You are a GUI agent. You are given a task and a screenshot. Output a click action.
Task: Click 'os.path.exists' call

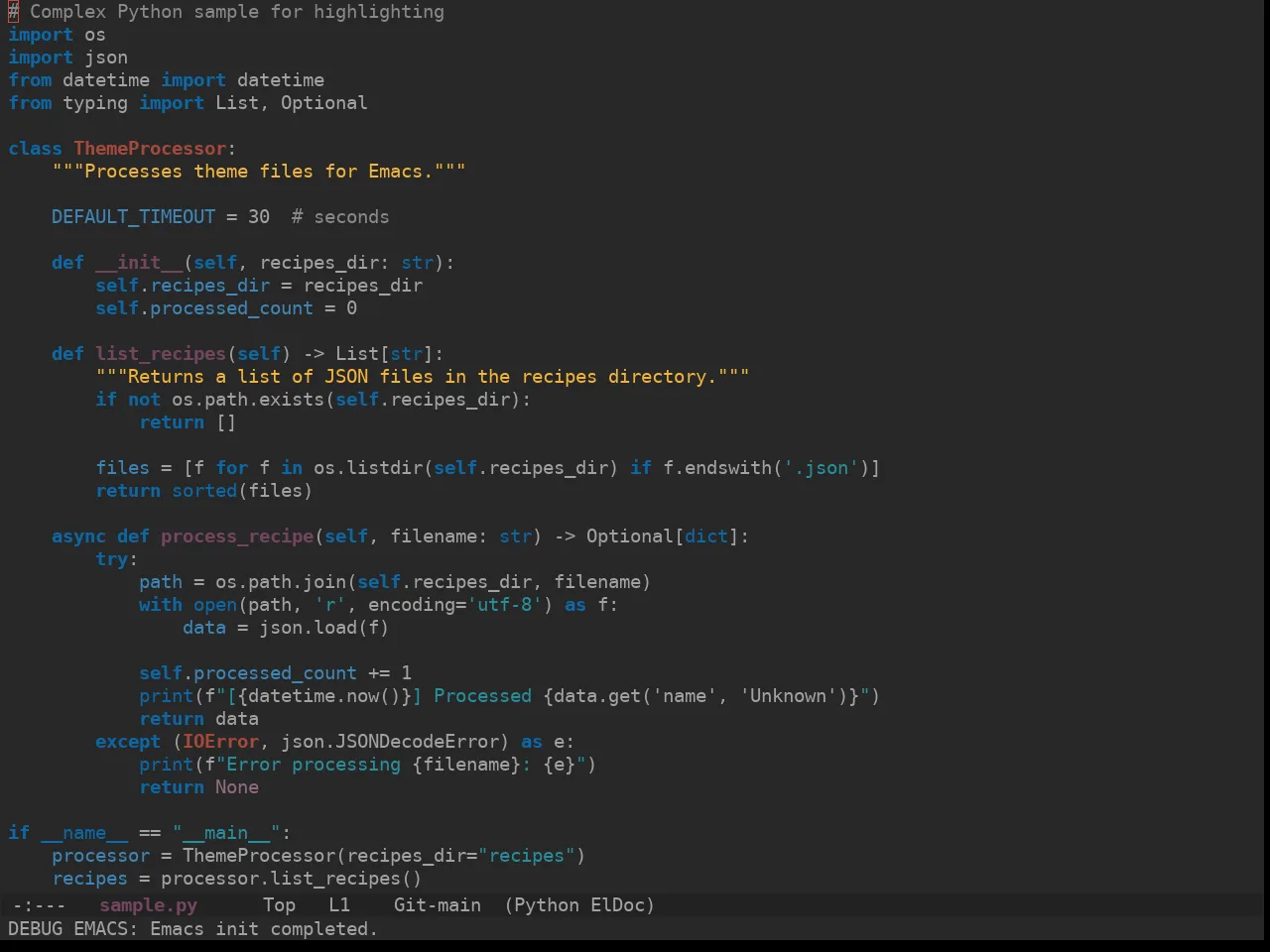(248, 399)
